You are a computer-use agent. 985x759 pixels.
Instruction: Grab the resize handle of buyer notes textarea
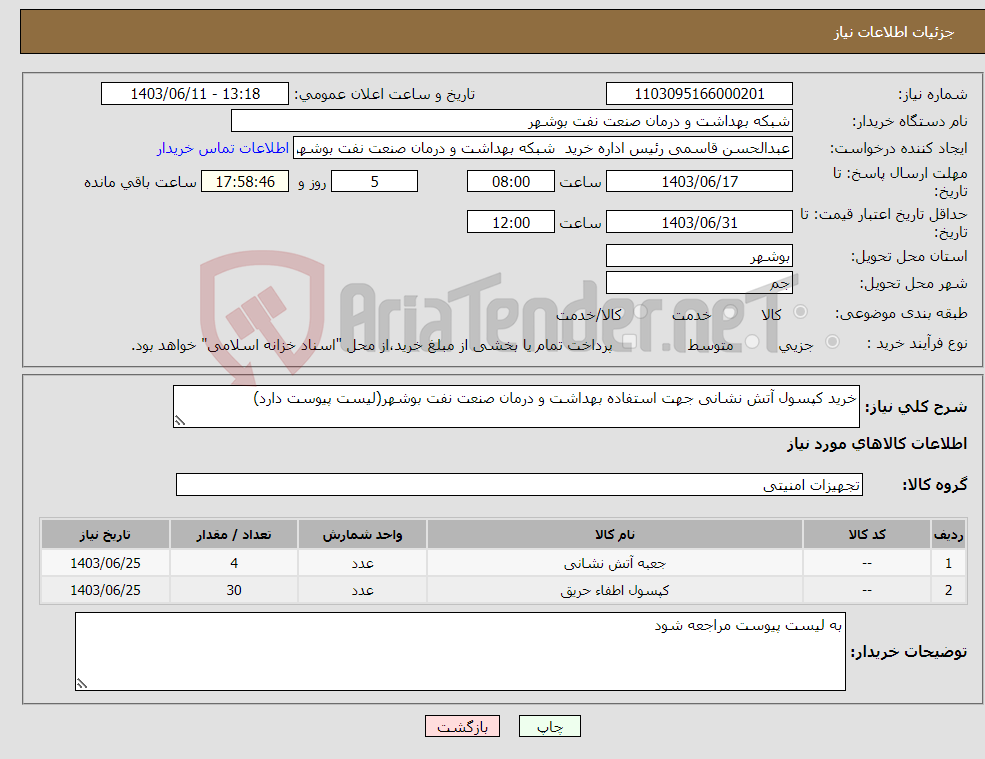[x=82, y=684]
